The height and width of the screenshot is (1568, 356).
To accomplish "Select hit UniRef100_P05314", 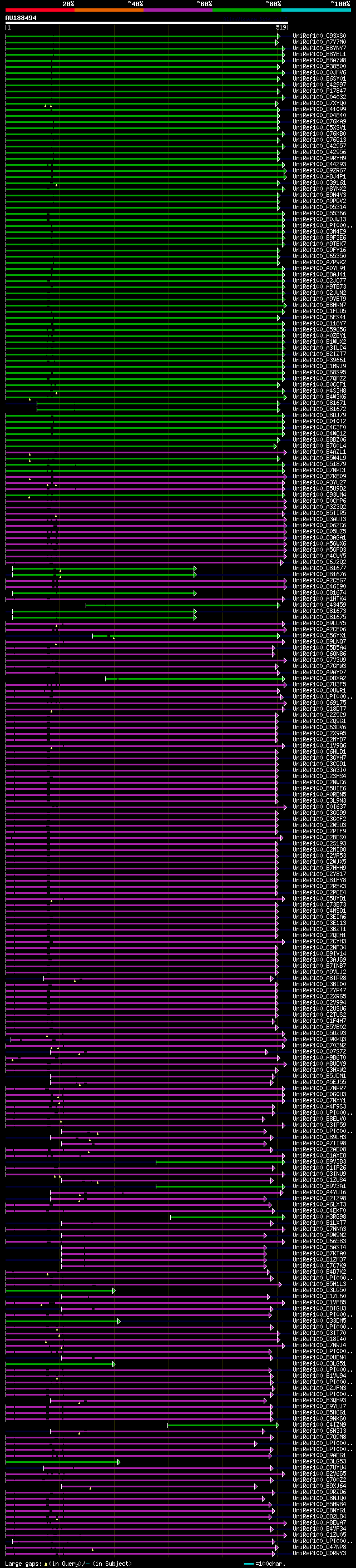I will pos(319,207).
